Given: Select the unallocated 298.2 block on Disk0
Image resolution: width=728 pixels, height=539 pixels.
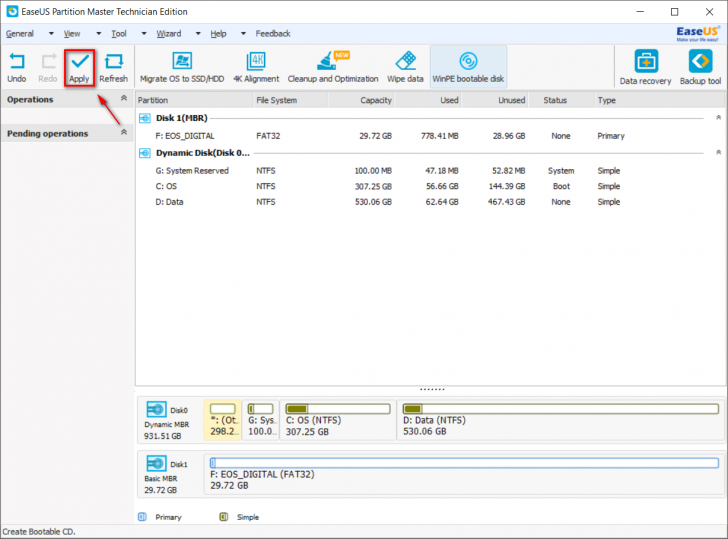Looking at the screenshot, I should 223,420.
